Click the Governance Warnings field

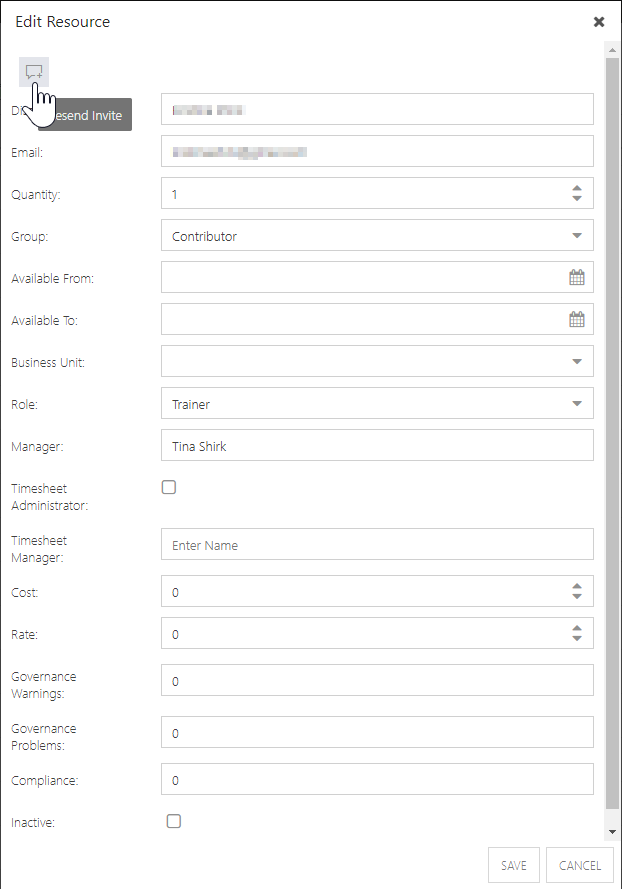[377, 680]
